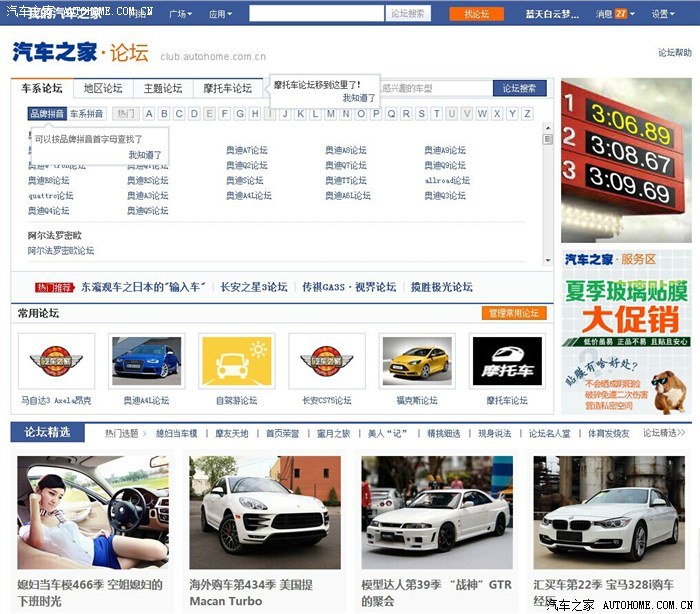The height and width of the screenshot is (614, 700).
Task: Open the 奥迪A7论坛 link
Action: point(247,150)
